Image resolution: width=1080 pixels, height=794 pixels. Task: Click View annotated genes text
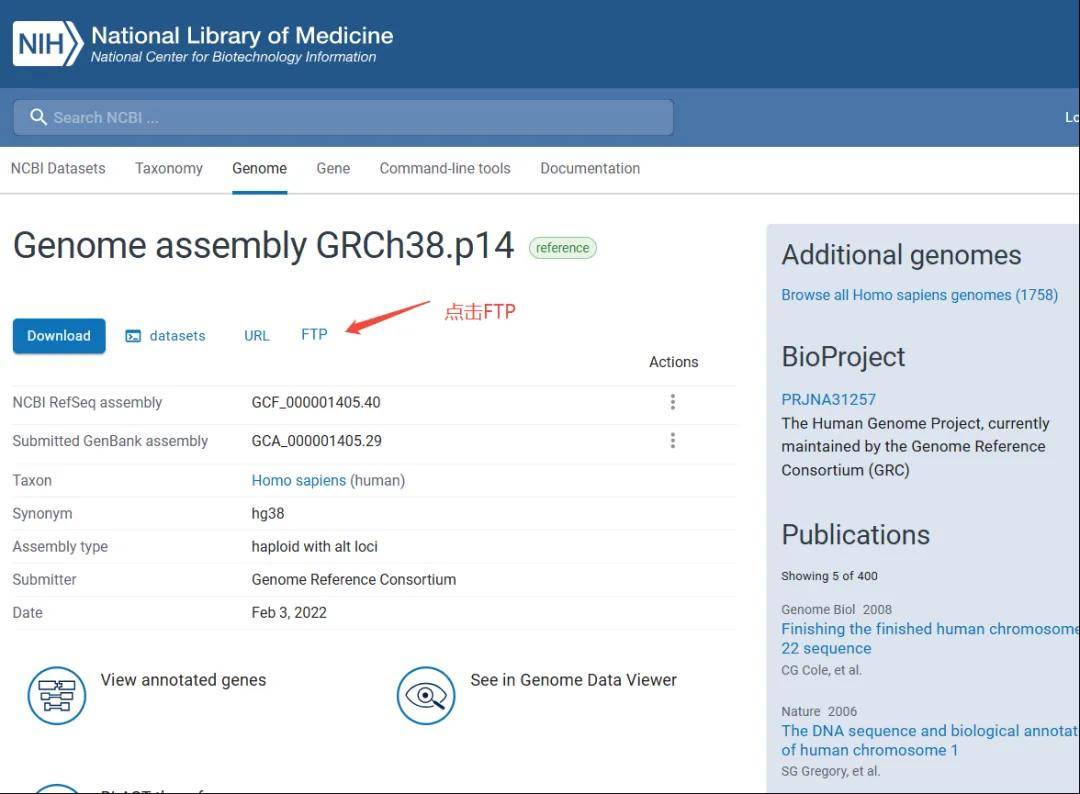(x=183, y=680)
